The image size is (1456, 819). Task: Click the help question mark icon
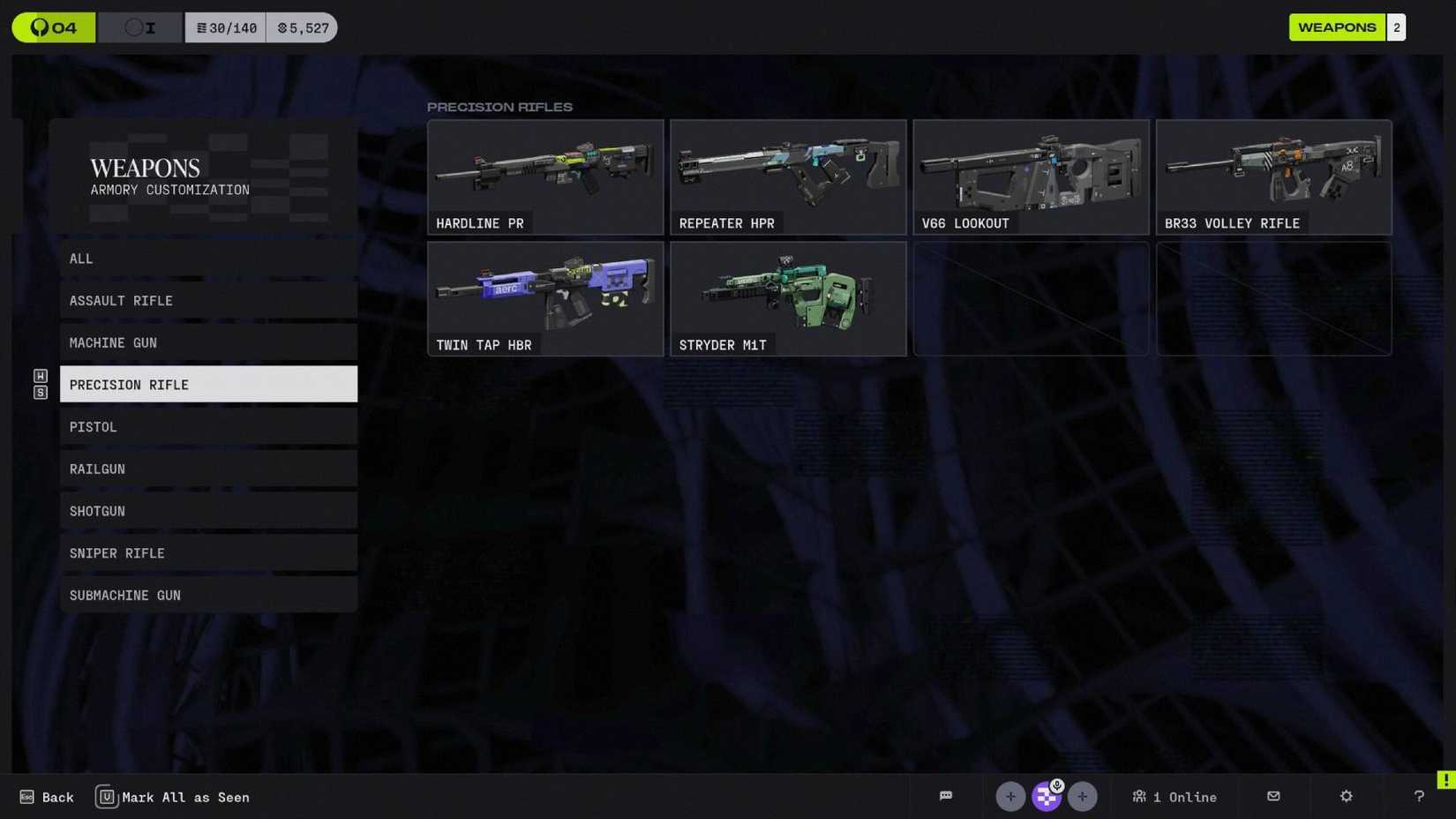1417,796
